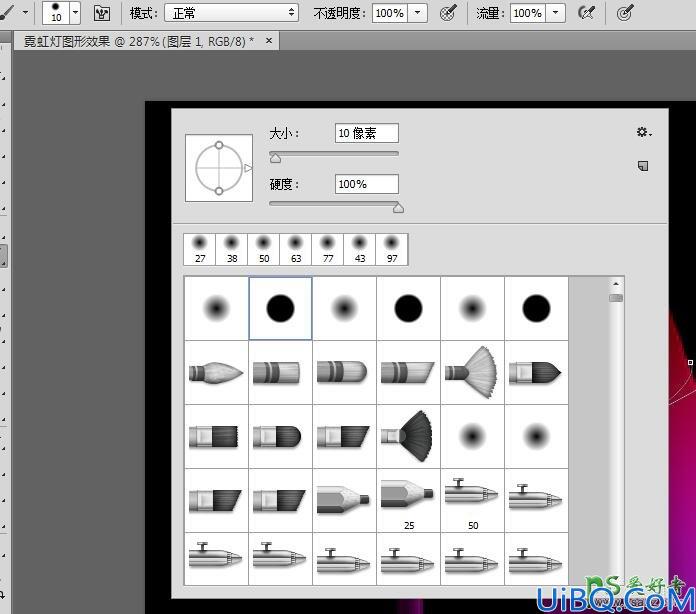Image resolution: width=696 pixels, height=614 pixels.
Task: Select recent brush size 38
Action: [x=232, y=250]
